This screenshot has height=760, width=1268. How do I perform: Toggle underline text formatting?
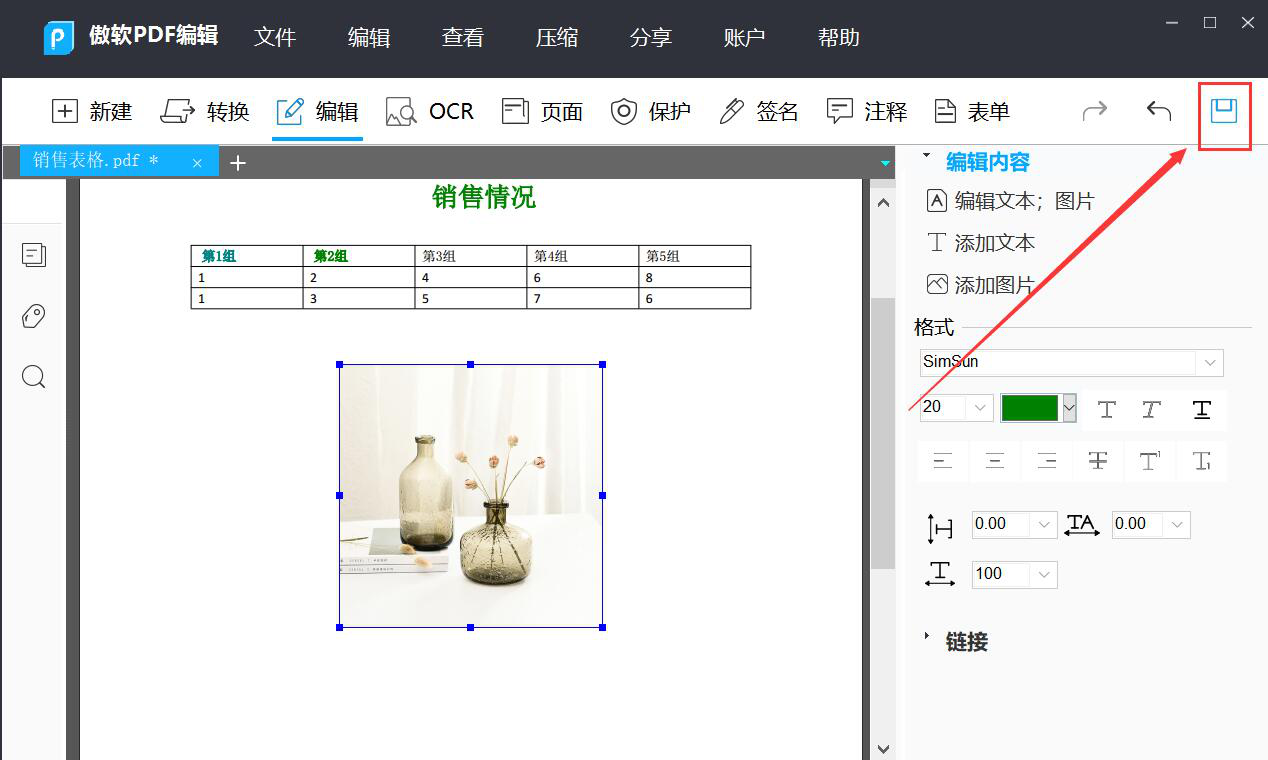1202,409
